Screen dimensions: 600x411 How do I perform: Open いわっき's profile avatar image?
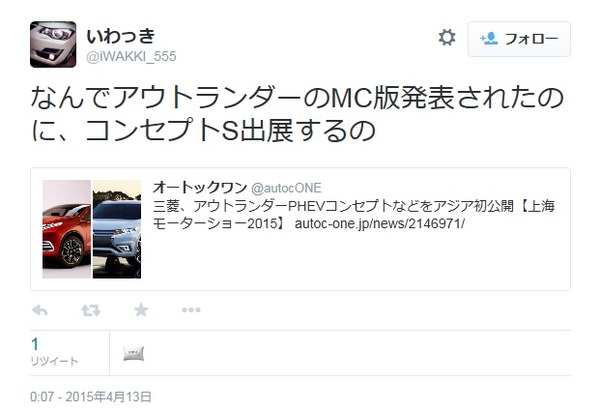[x=53, y=44]
